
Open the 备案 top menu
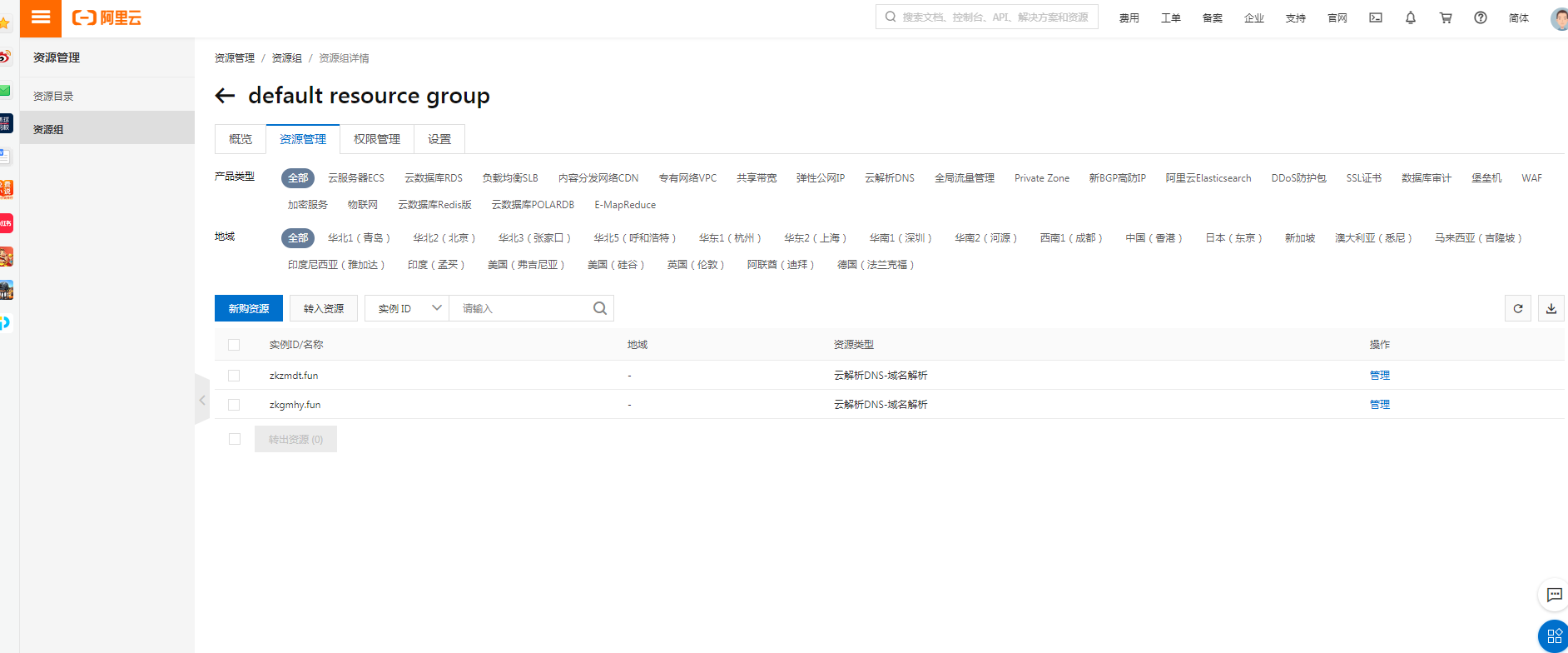1213,18
